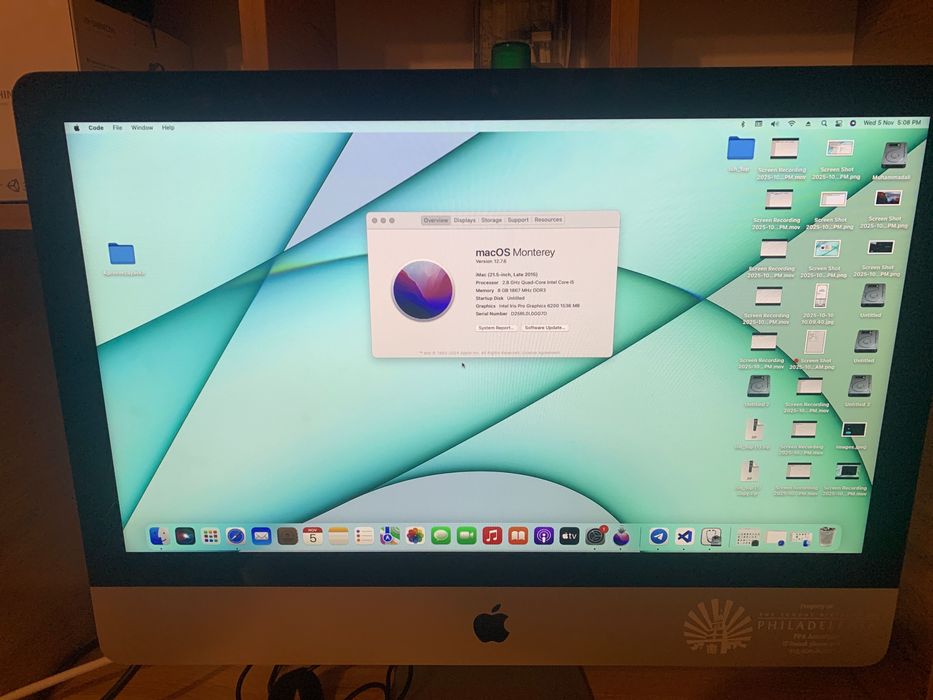Click the System Report button
The height and width of the screenshot is (700, 933).
pos(496,328)
